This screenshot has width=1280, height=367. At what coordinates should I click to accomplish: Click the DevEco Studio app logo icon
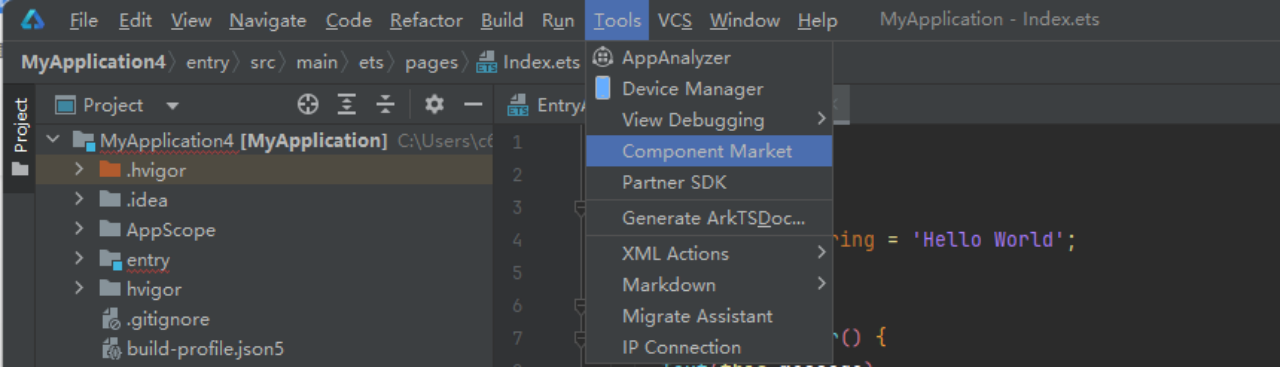pyautogui.click(x=33, y=19)
